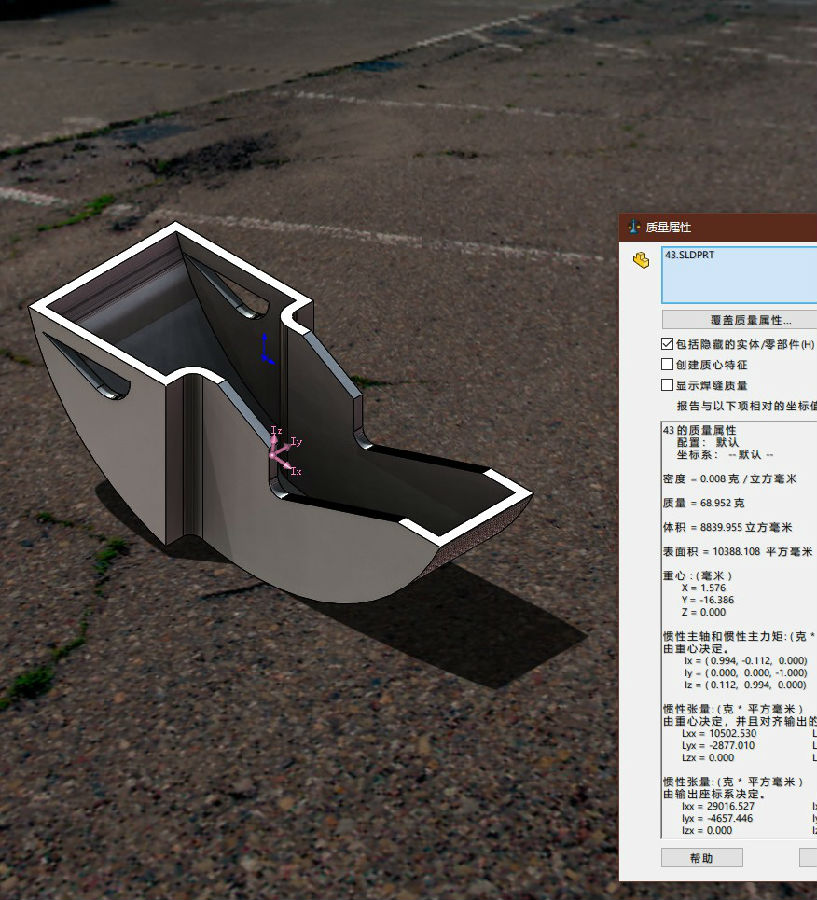Click the pink center-of-mass triad
The image size is (817, 900).
click(278, 453)
